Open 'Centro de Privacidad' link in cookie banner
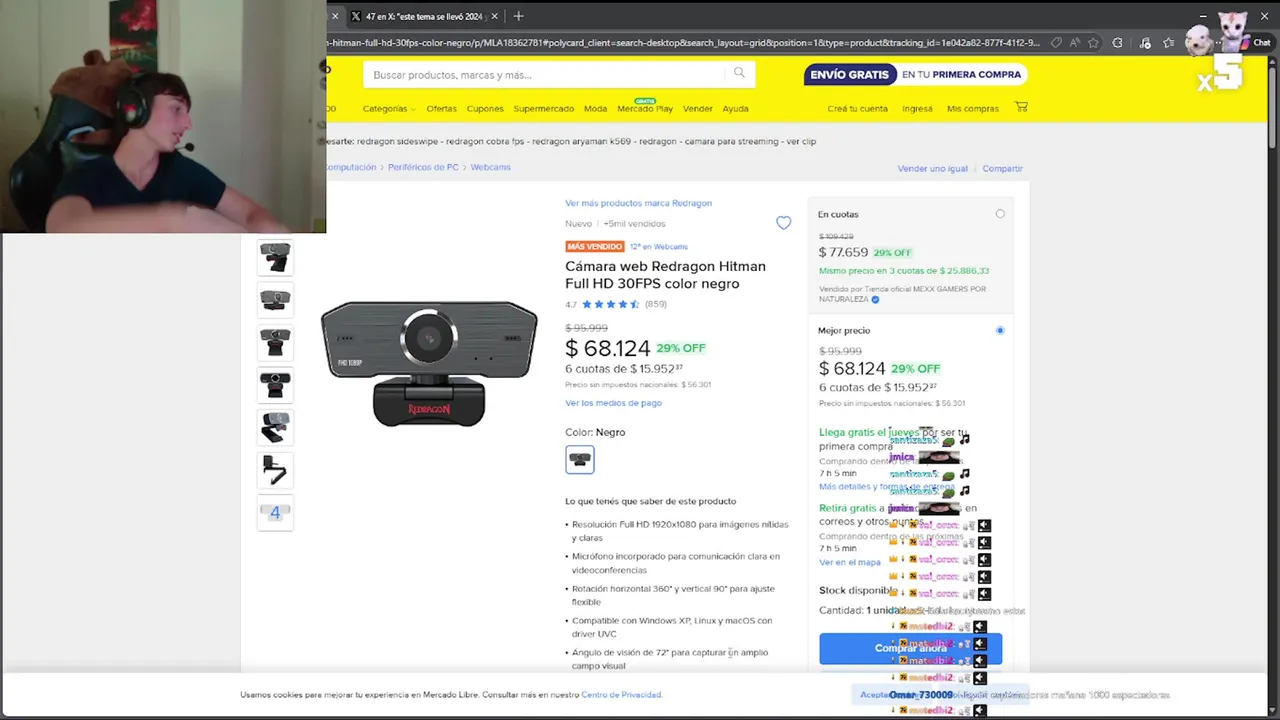Screen dimensions: 1280x720 click(621, 694)
